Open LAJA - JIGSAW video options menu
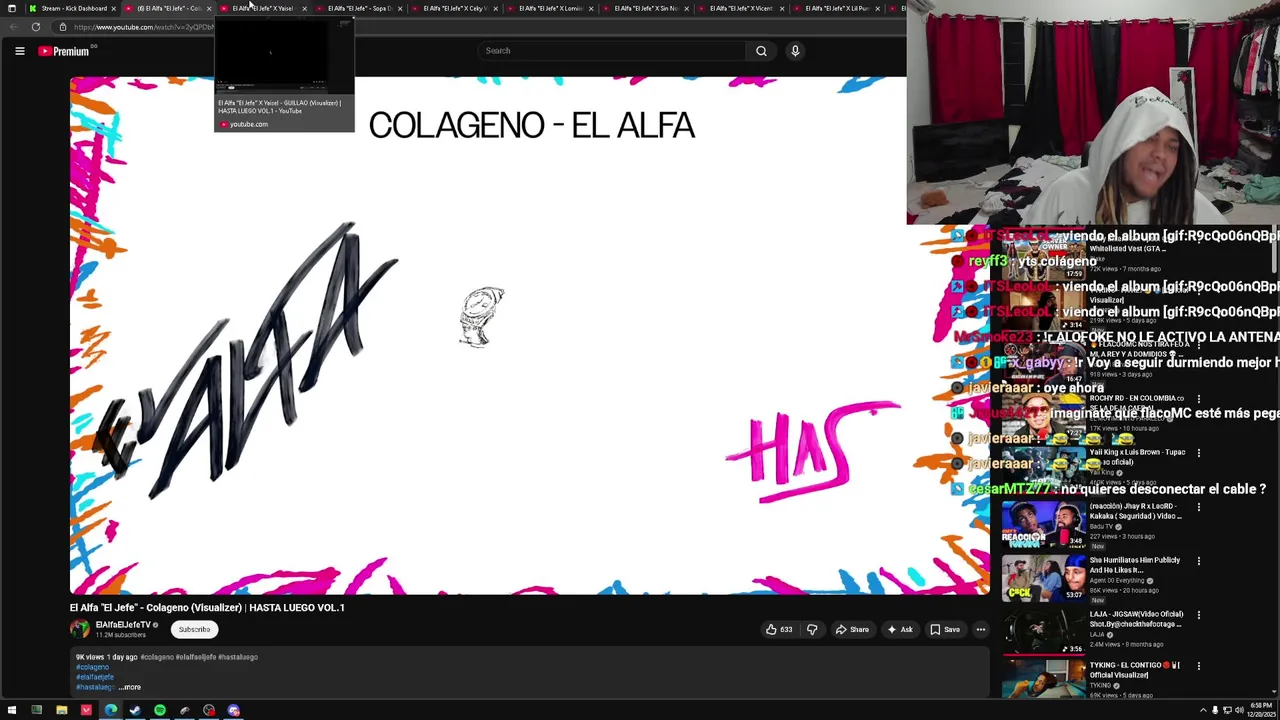The image size is (1280, 720). pos(1199,615)
